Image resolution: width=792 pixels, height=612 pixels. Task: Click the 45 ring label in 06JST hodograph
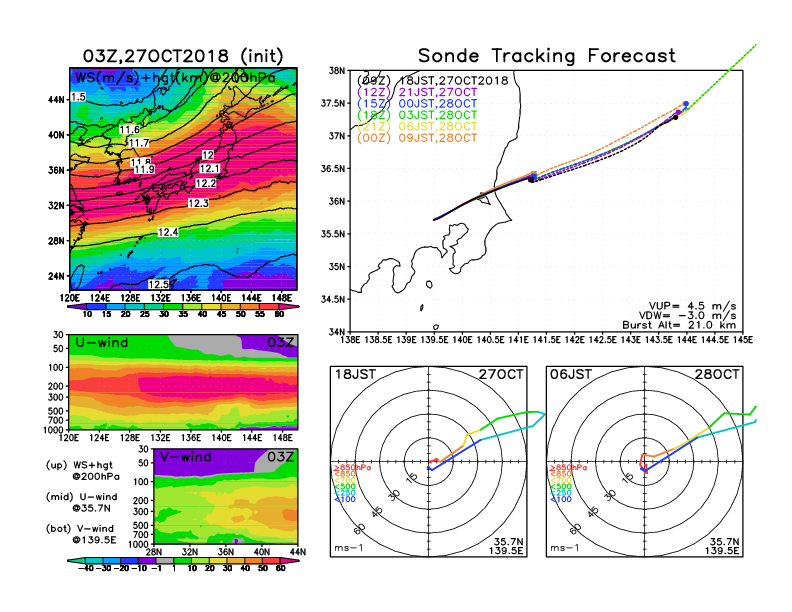click(593, 512)
